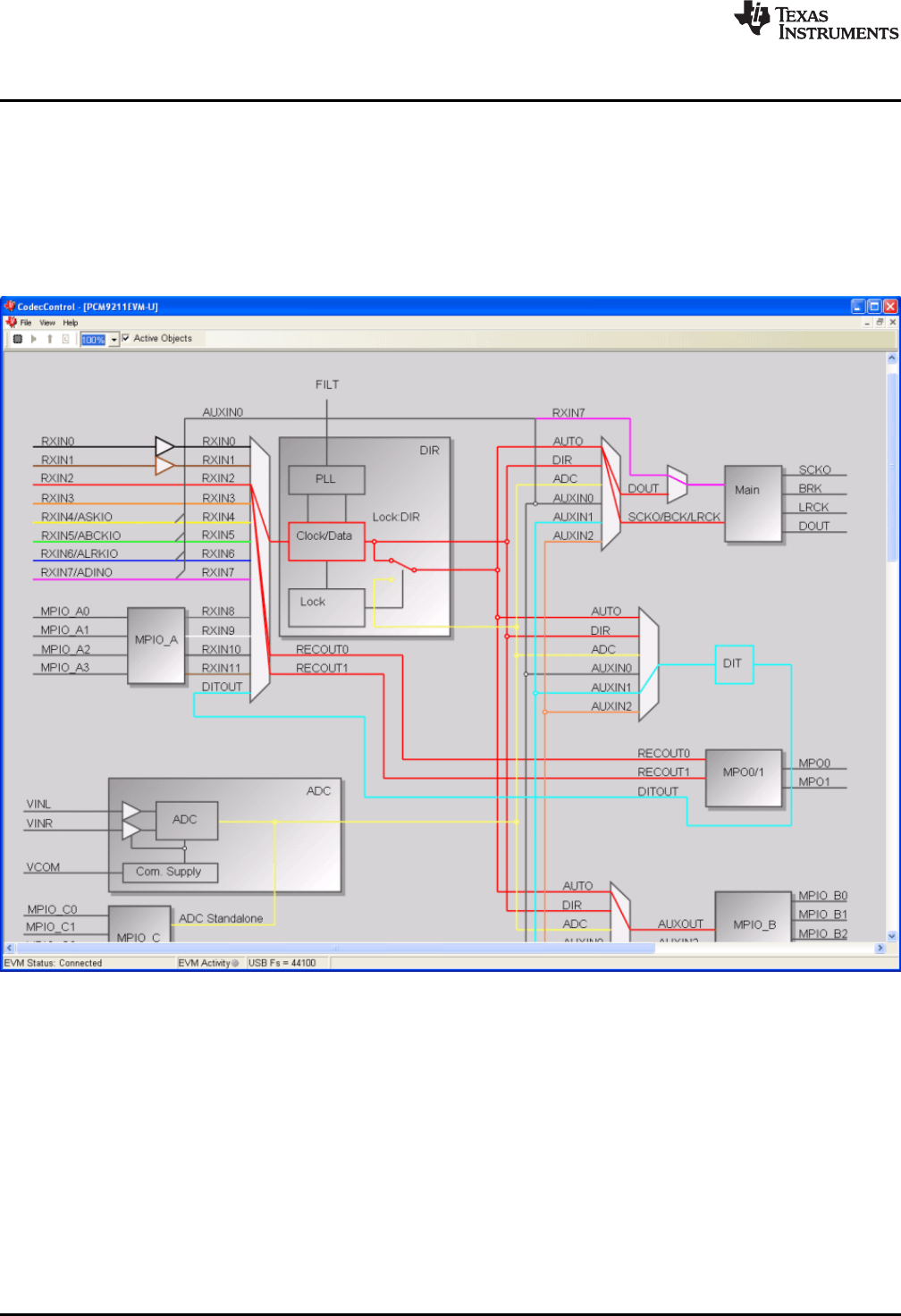The width and height of the screenshot is (901, 1316).
Task: Click the "MPO1" output label
Action: click(814, 781)
